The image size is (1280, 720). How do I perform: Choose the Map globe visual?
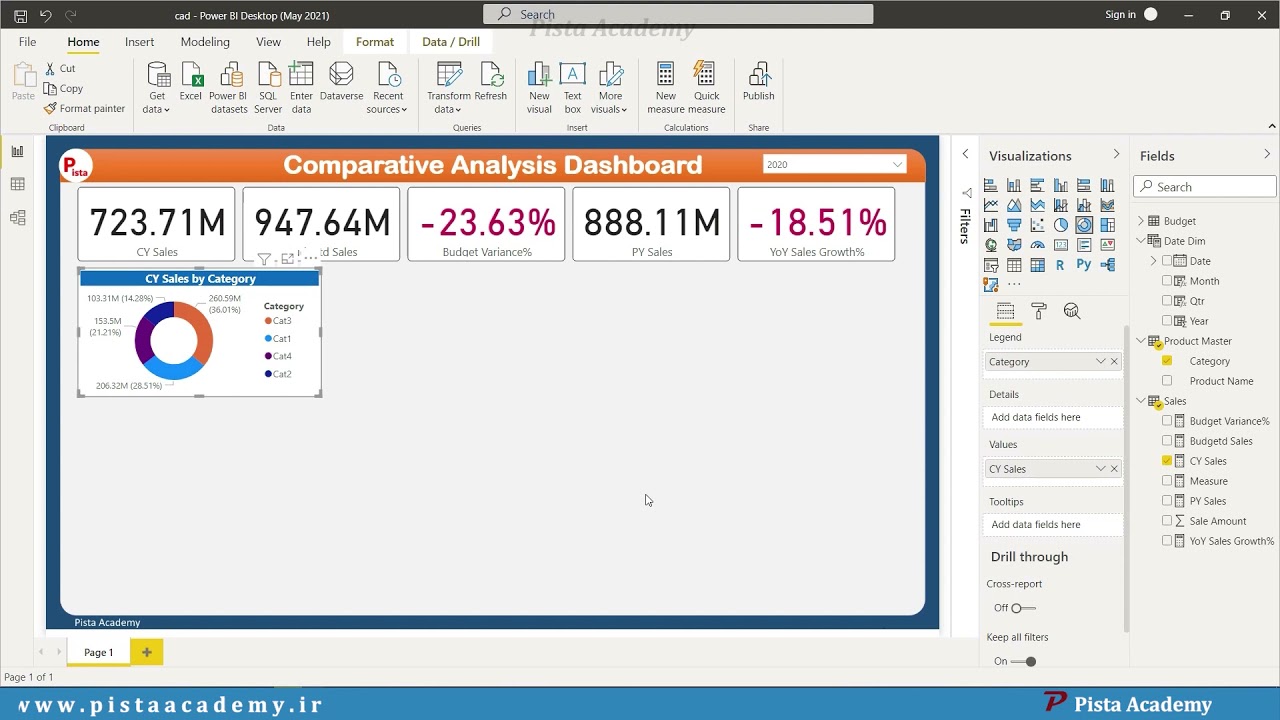pos(990,245)
